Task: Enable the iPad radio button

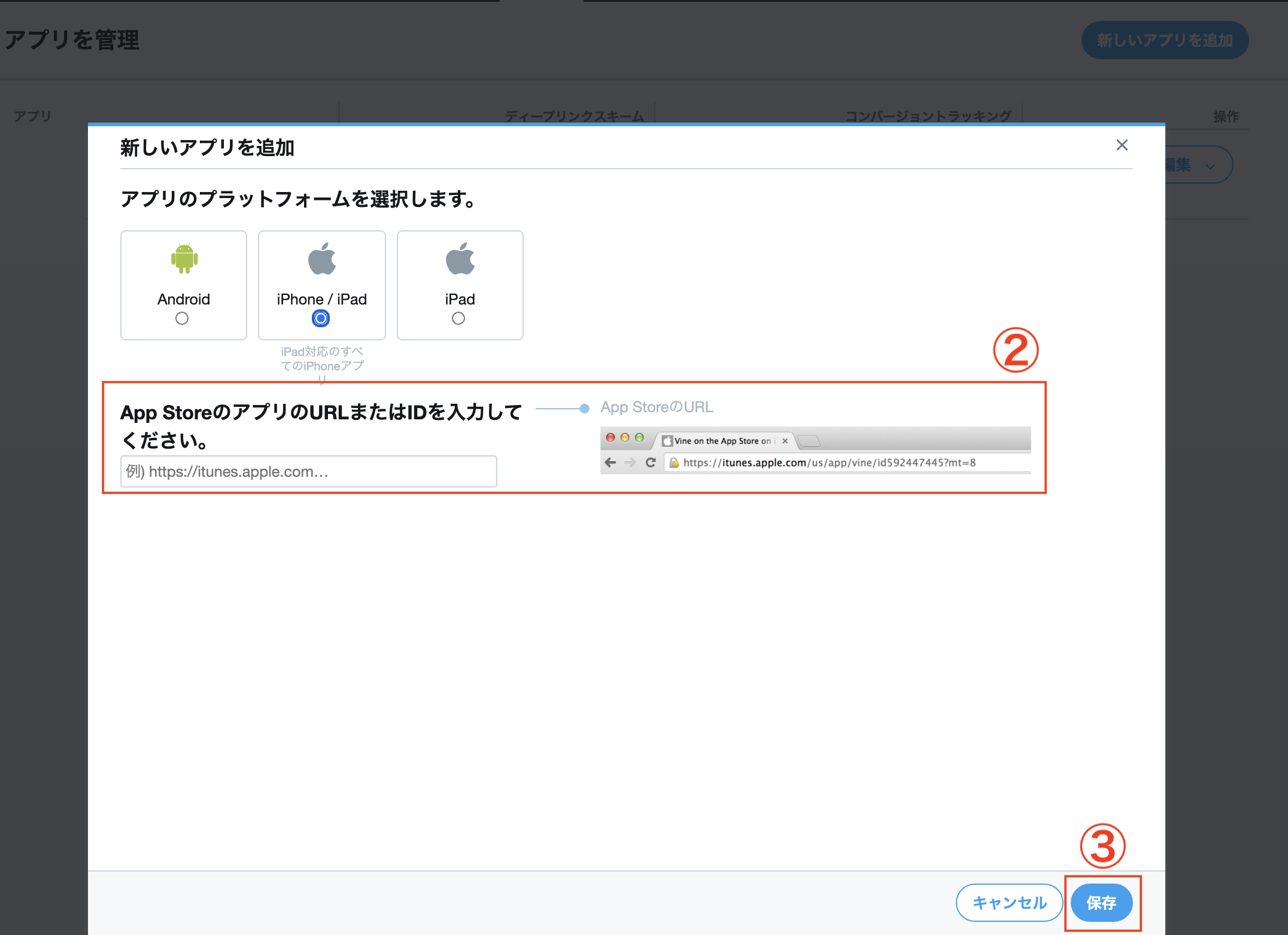Action: [458, 318]
